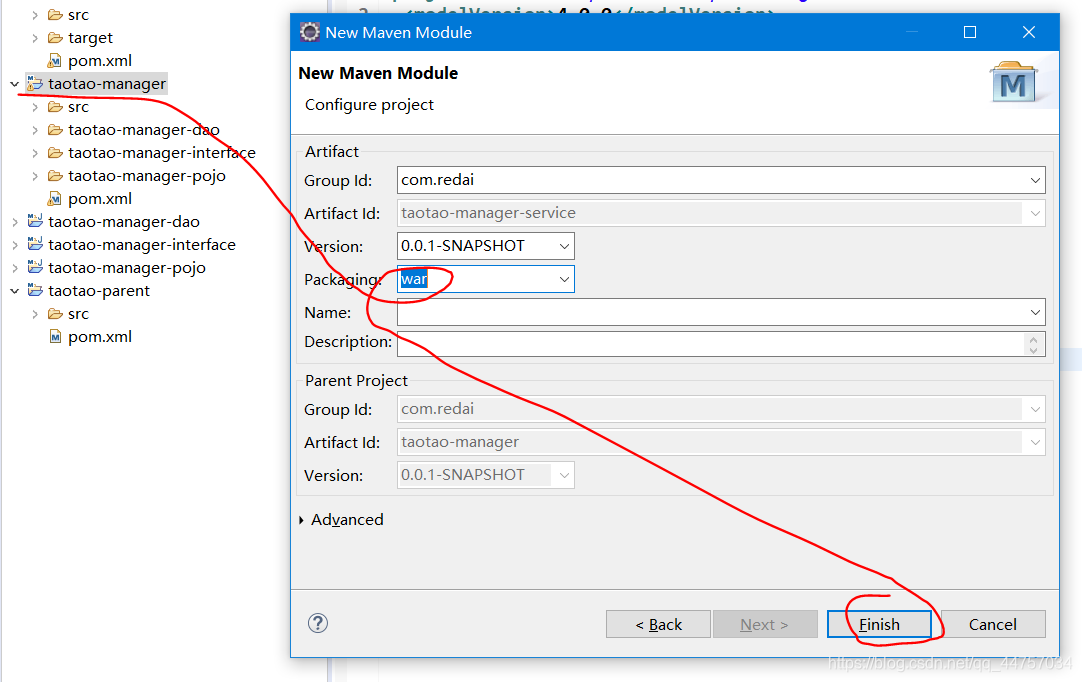This screenshot has height=682, width=1082.
Task: Select the taotao-parent project label
Action: (x=99, y=291)
